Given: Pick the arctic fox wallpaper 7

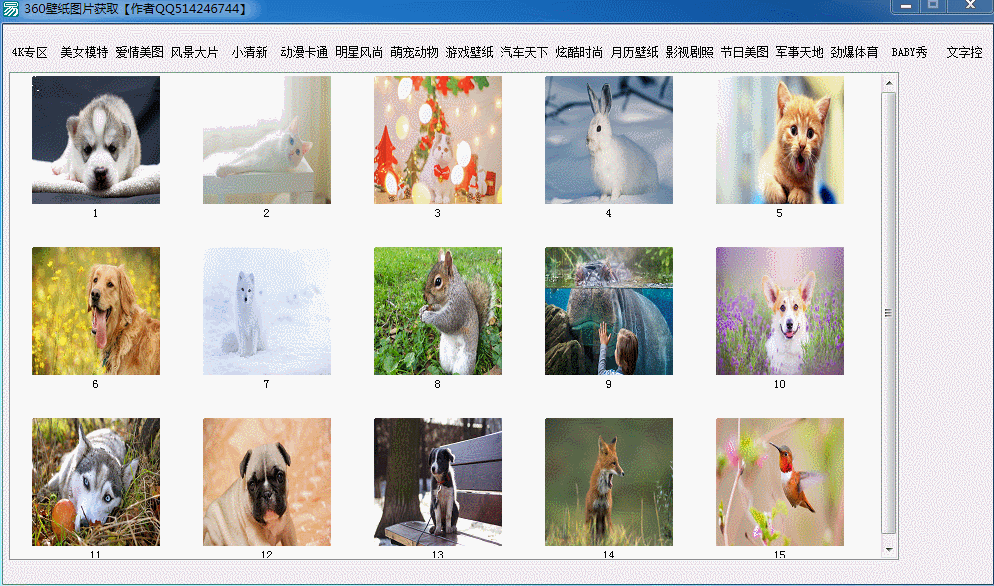Looking at the screenshot, I should click(x=267, y=311).
